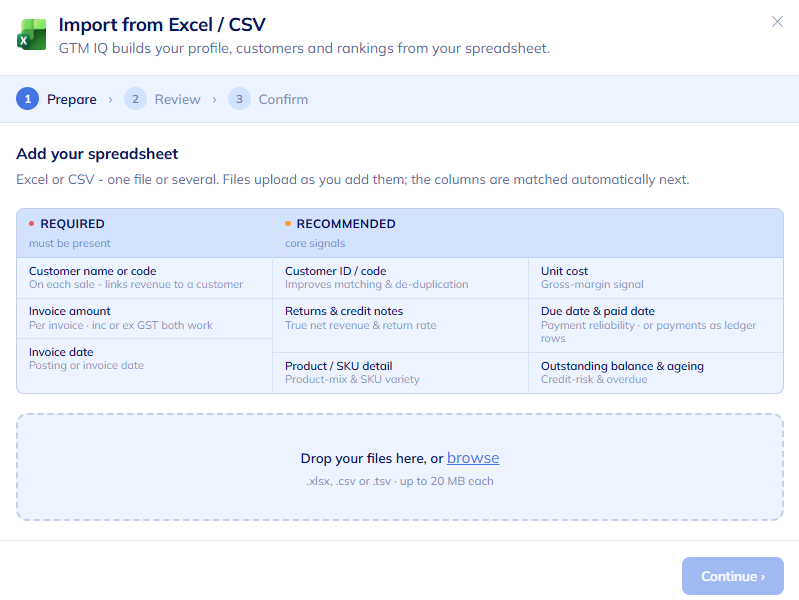Select step 1 circle for Prepare
The image size is (799, 600).
point(28,99)
